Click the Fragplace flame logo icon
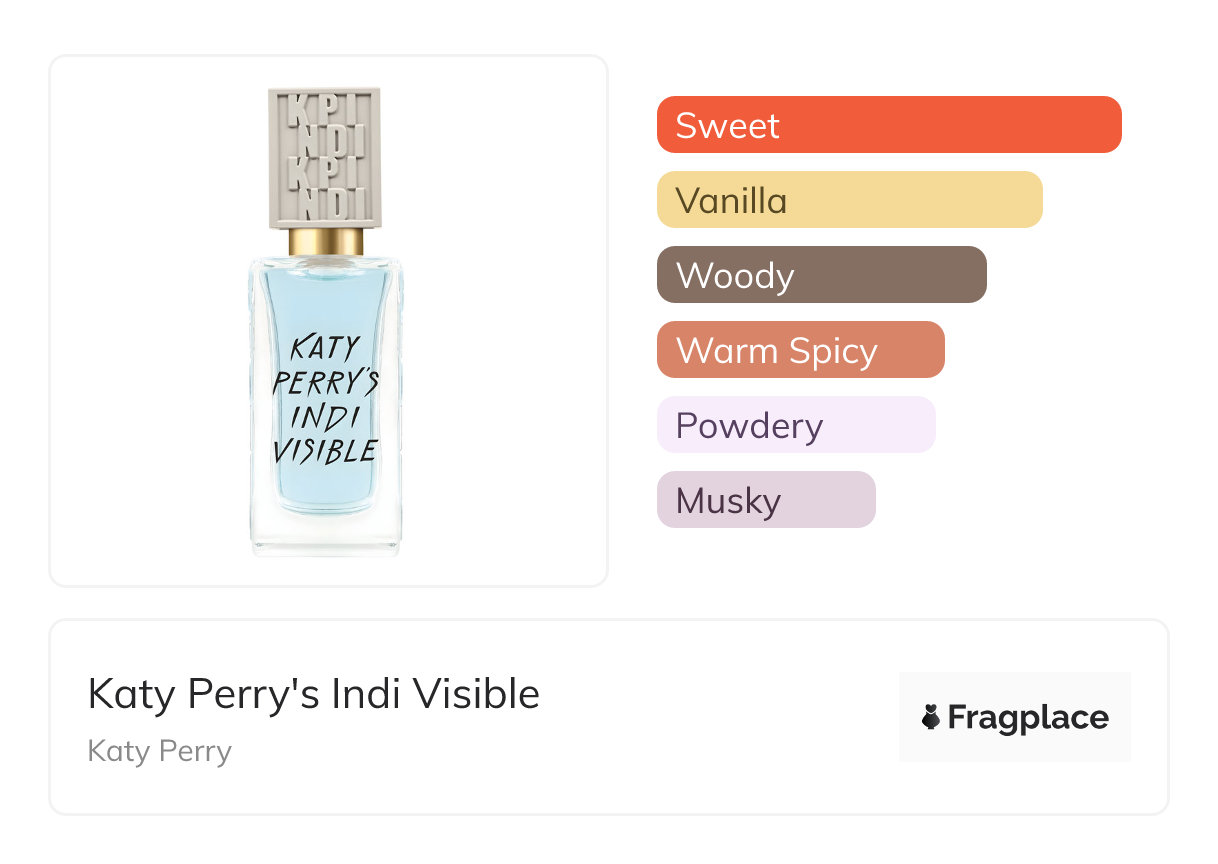Image resolution: width=1218 pixels, height=864 pixels. tap(931, 717)
